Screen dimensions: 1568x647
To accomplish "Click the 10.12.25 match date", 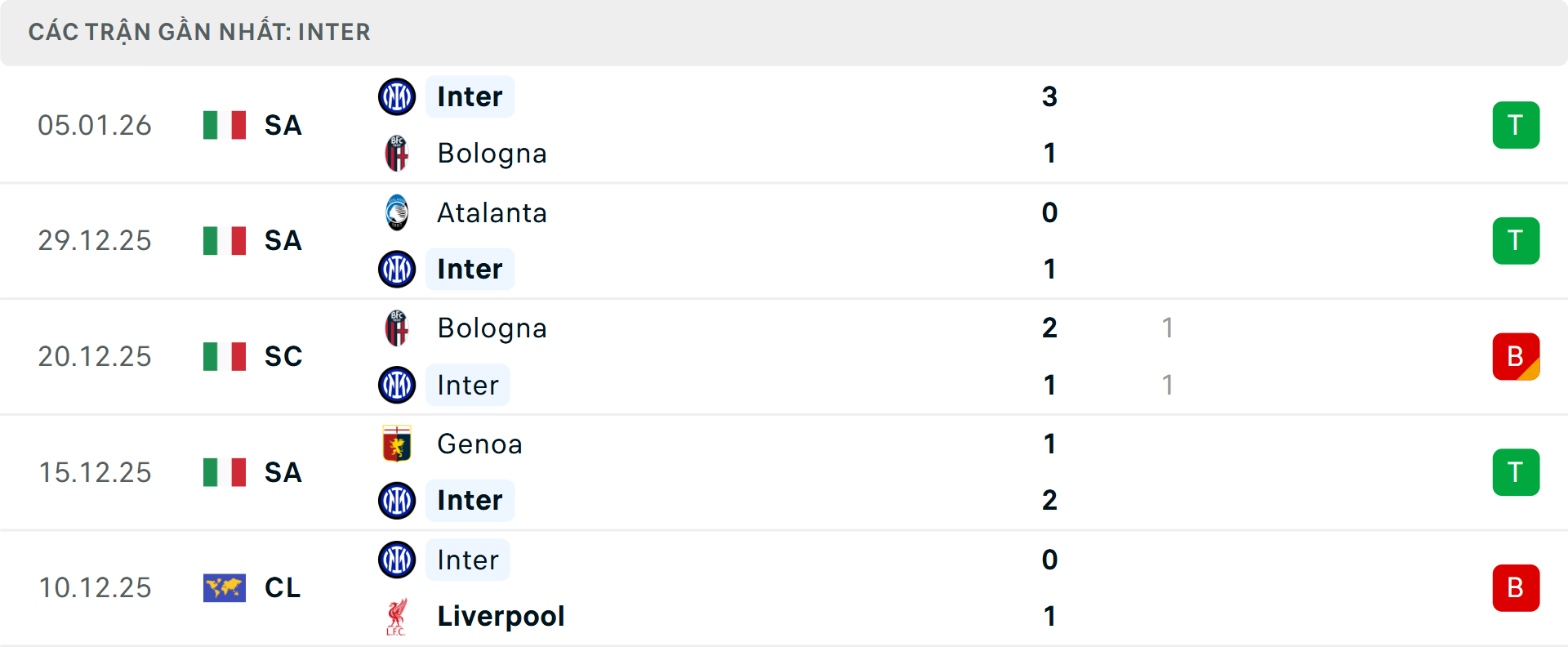I will (x=95, y=587).
